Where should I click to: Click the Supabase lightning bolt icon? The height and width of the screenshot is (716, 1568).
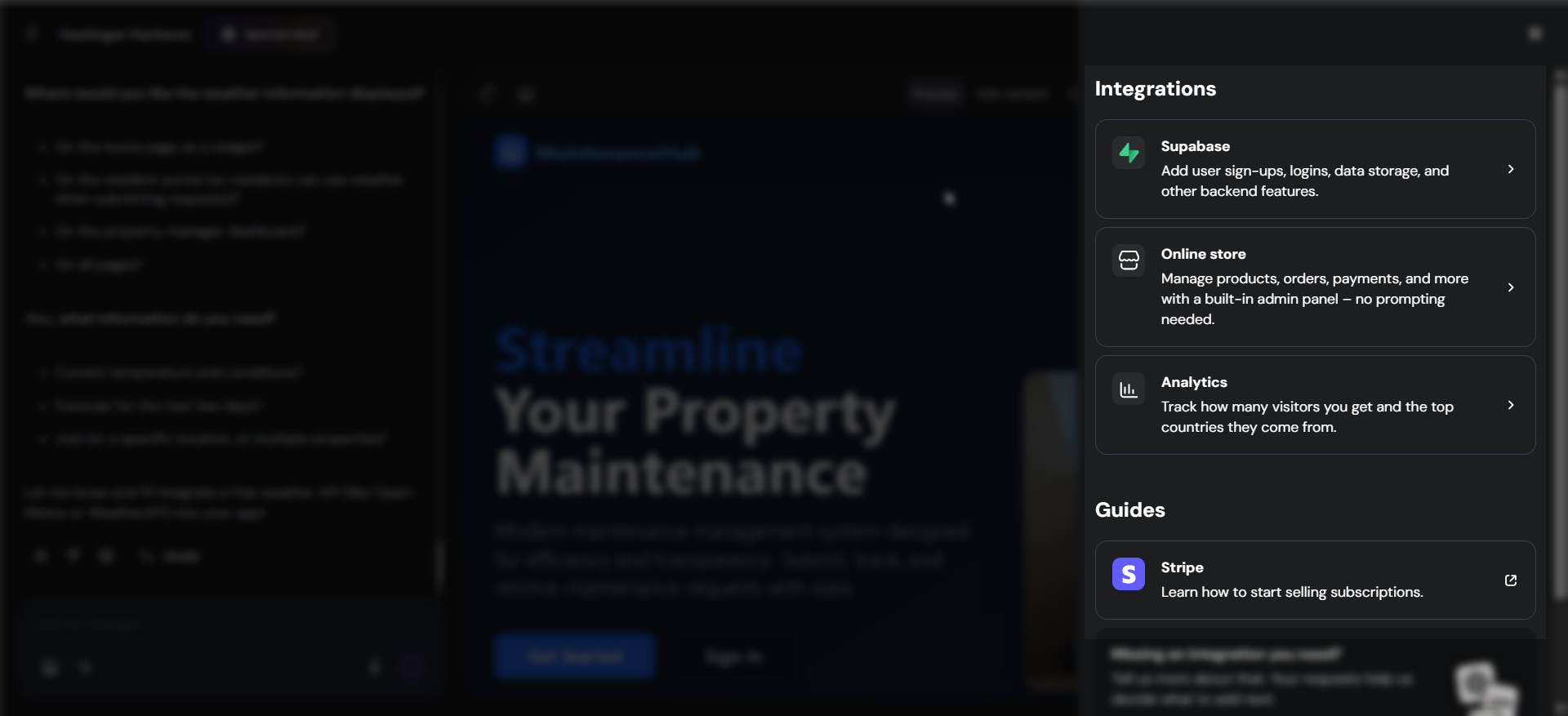click(x=1129, y=153)
